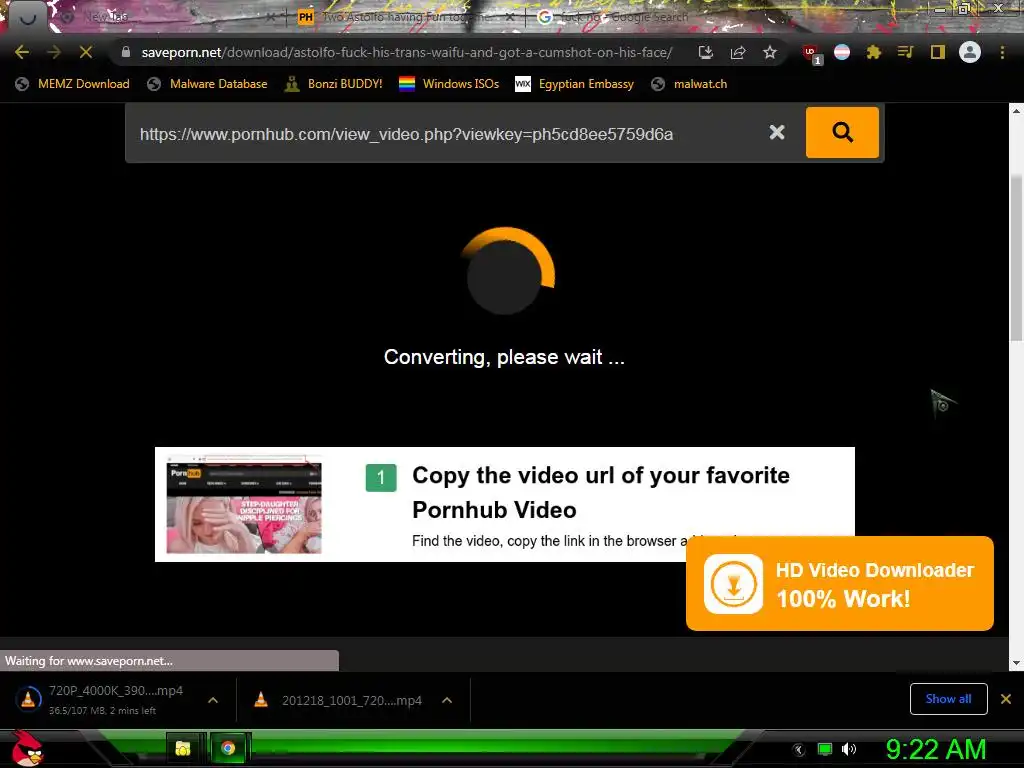
Task: Open the Extensions puzzle menu
Action: pyautogui.click(x=874, y=52)
